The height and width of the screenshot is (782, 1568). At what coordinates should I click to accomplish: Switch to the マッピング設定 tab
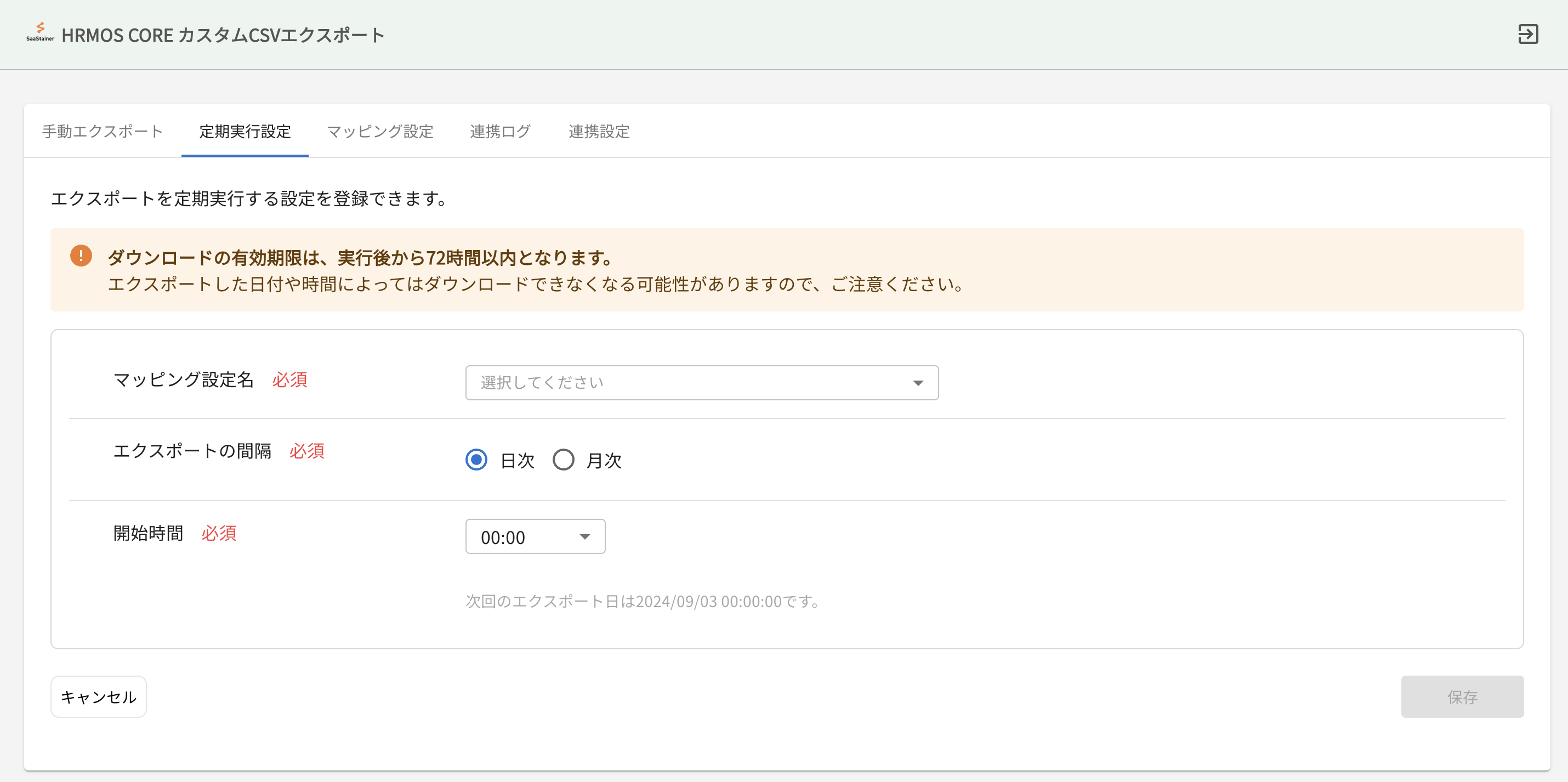tap(380, 132)
